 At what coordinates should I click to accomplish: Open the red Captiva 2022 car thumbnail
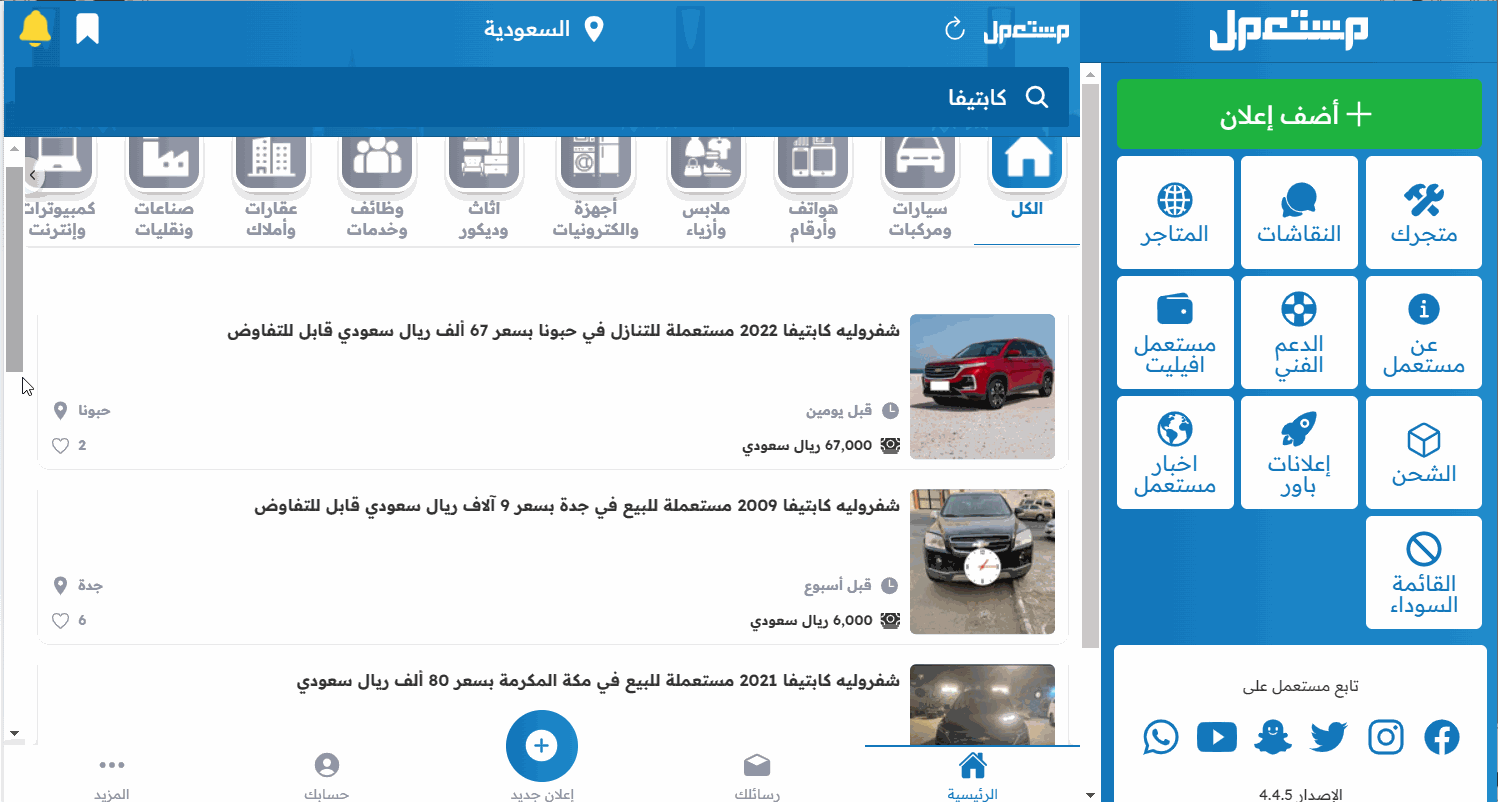pyautogui.click(x=982, y=387)
